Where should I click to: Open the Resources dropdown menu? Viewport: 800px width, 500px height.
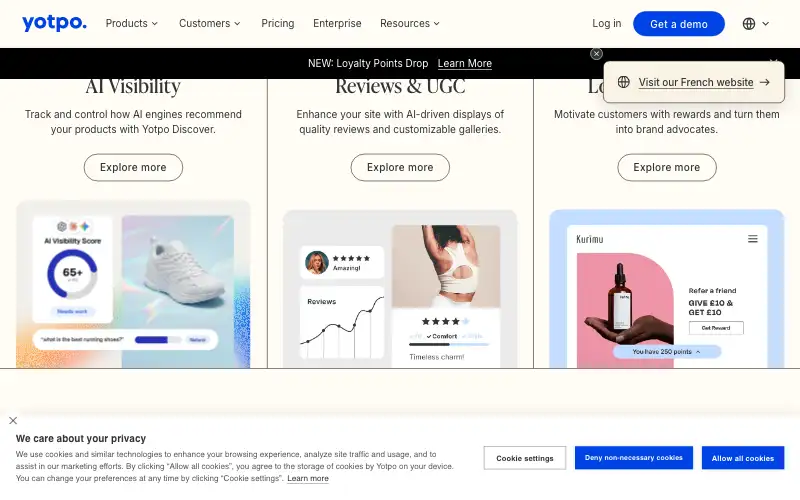click(x=410, y=23)
